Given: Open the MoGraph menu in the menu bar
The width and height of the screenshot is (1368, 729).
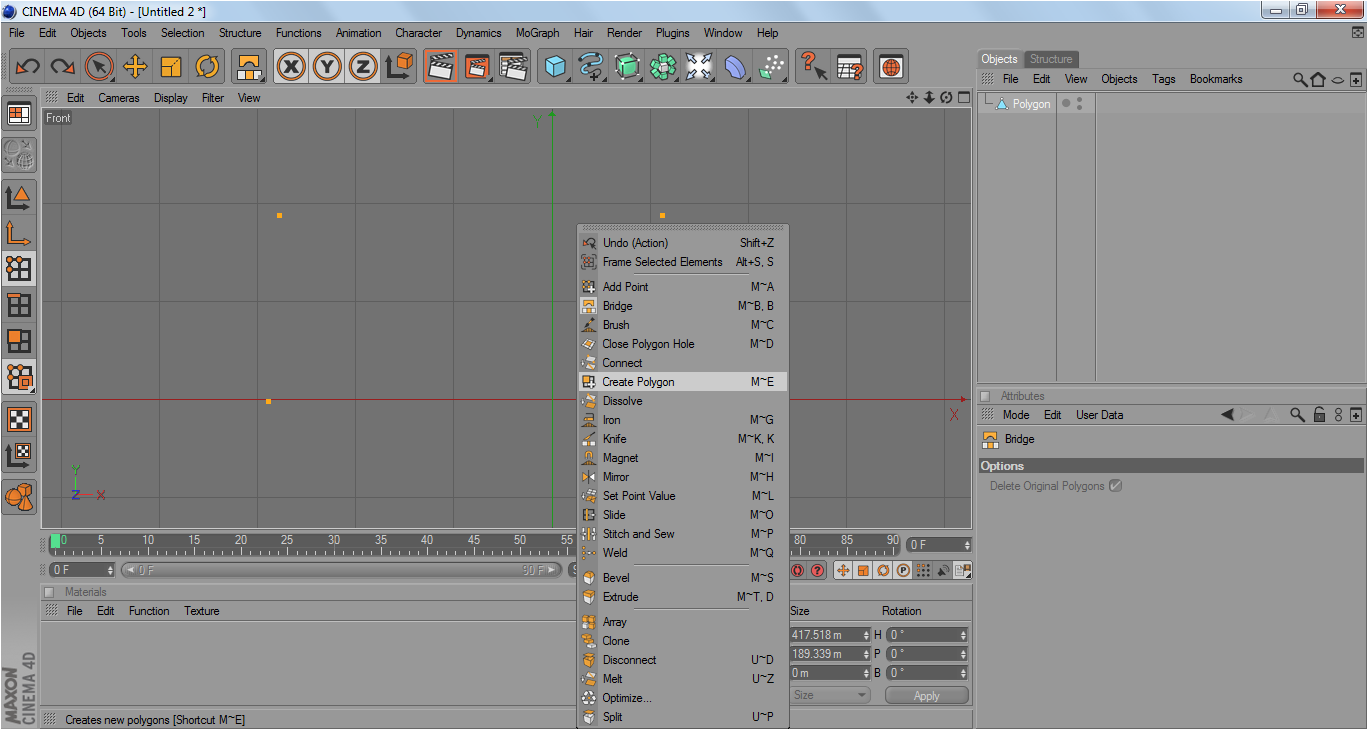Looking at the screenshot, I should point(538,33).
